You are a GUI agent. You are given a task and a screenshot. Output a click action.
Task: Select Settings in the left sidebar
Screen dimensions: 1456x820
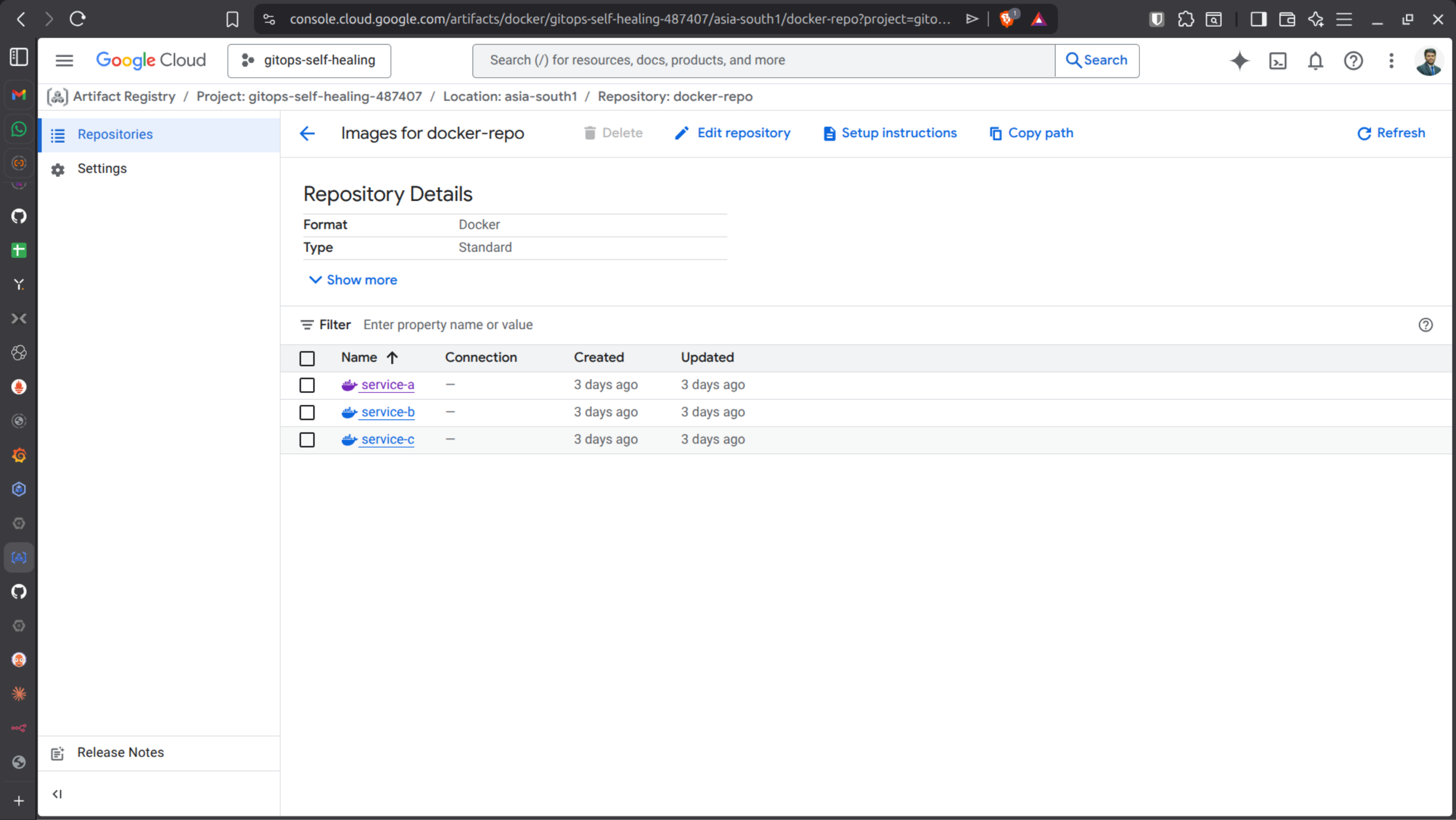102,169
